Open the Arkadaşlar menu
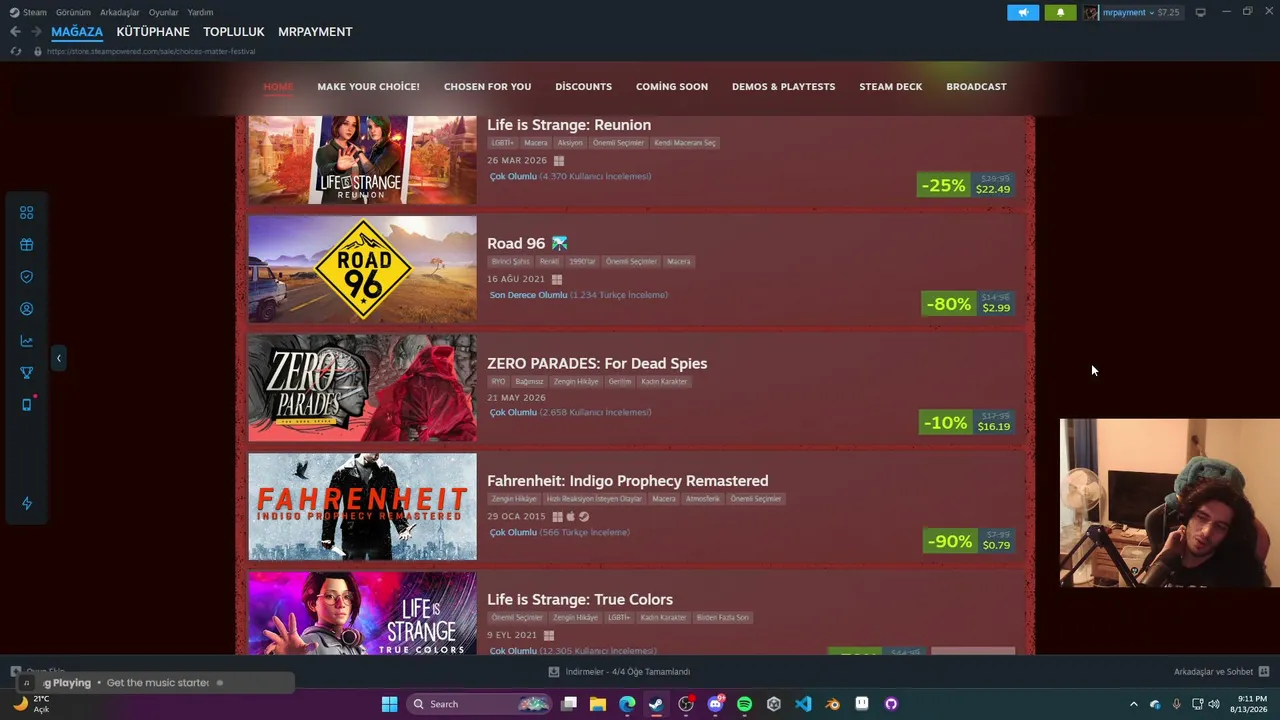Screen dimensions: 1280x720 [x=120, y=12]
